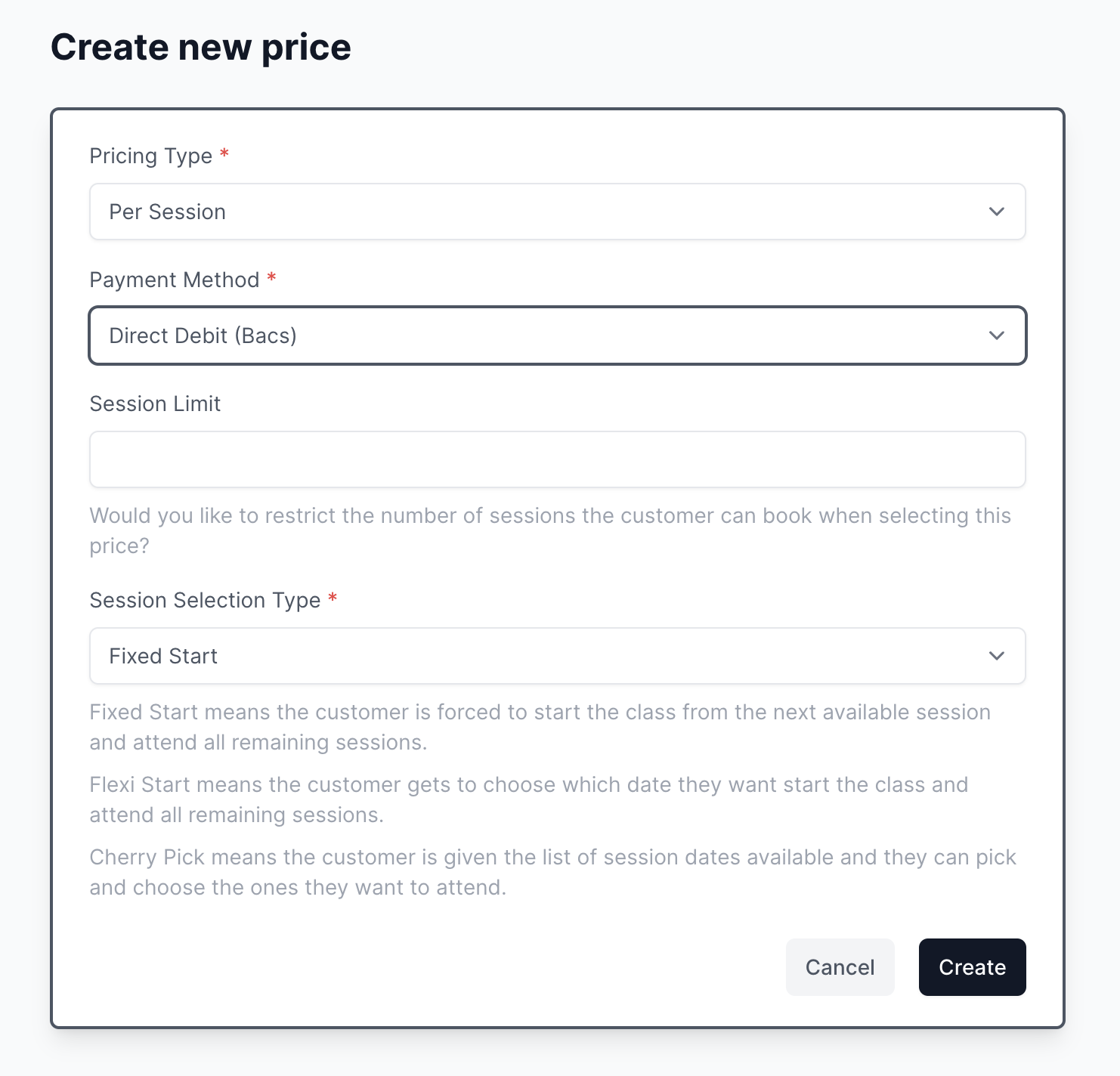Open the Pricing Type dropdown
The height and width of the screenshot is (1076, 1120).
point(558,212)
